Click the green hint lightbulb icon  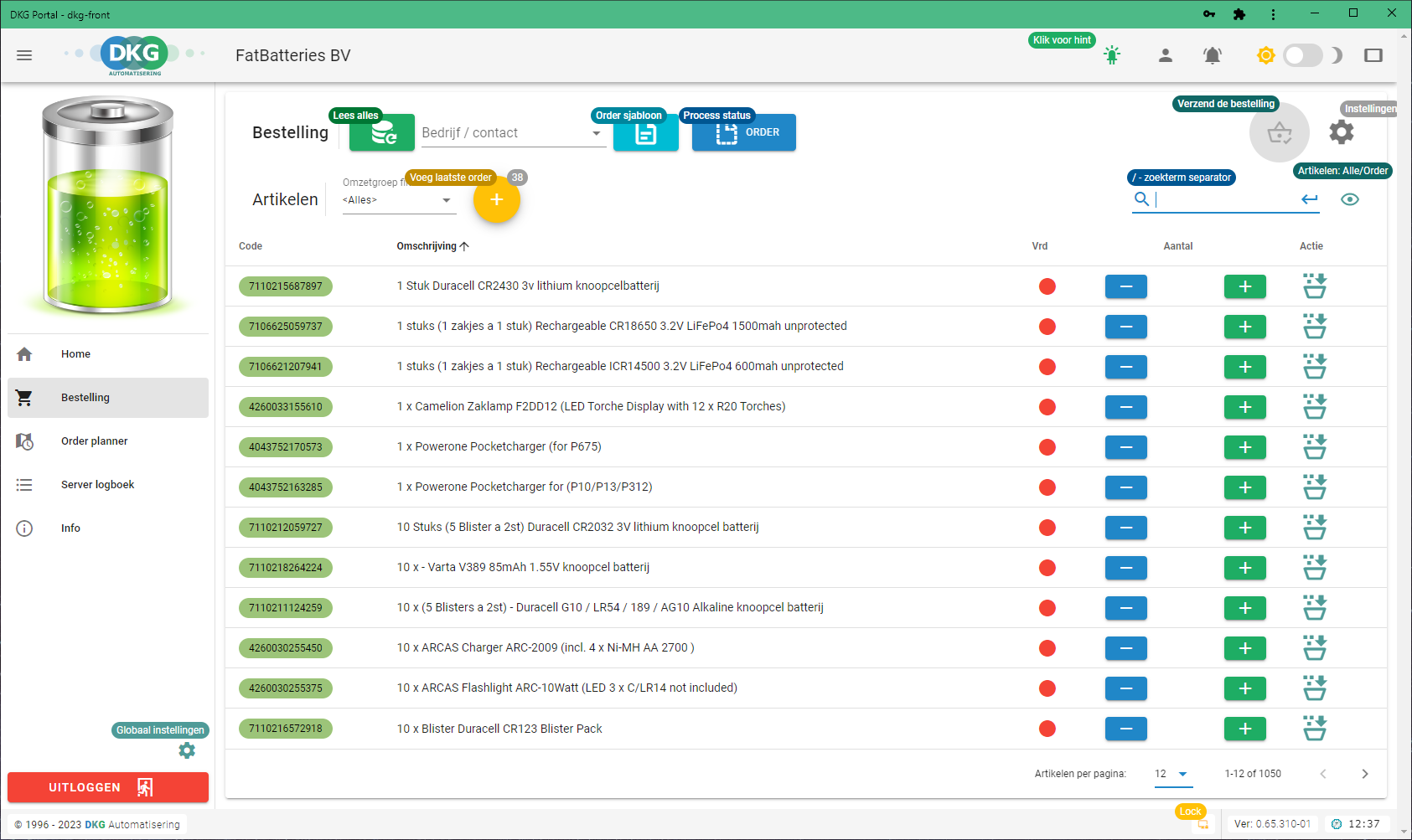(1112, 55)
